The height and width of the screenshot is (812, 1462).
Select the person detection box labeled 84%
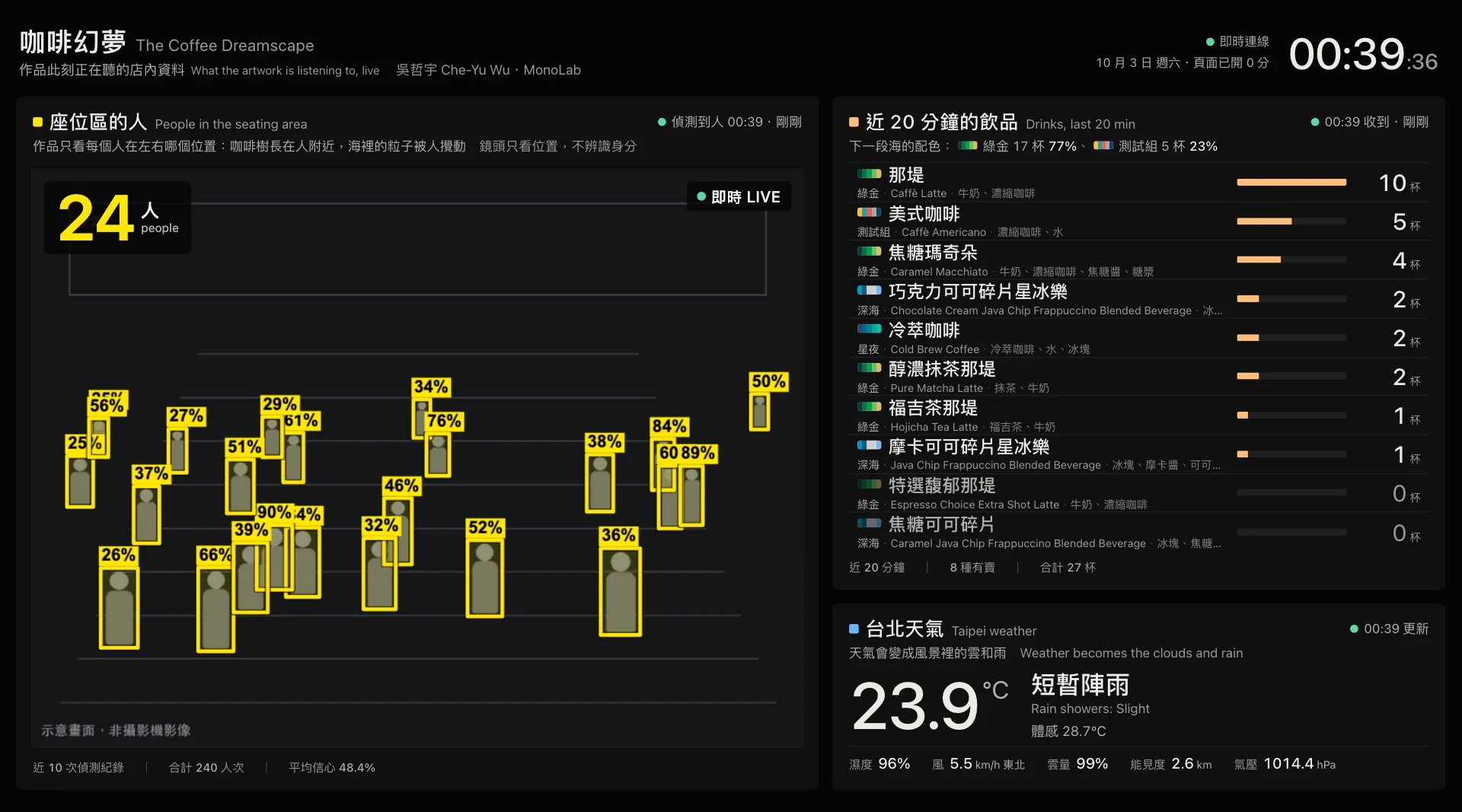tap(663, 463)
